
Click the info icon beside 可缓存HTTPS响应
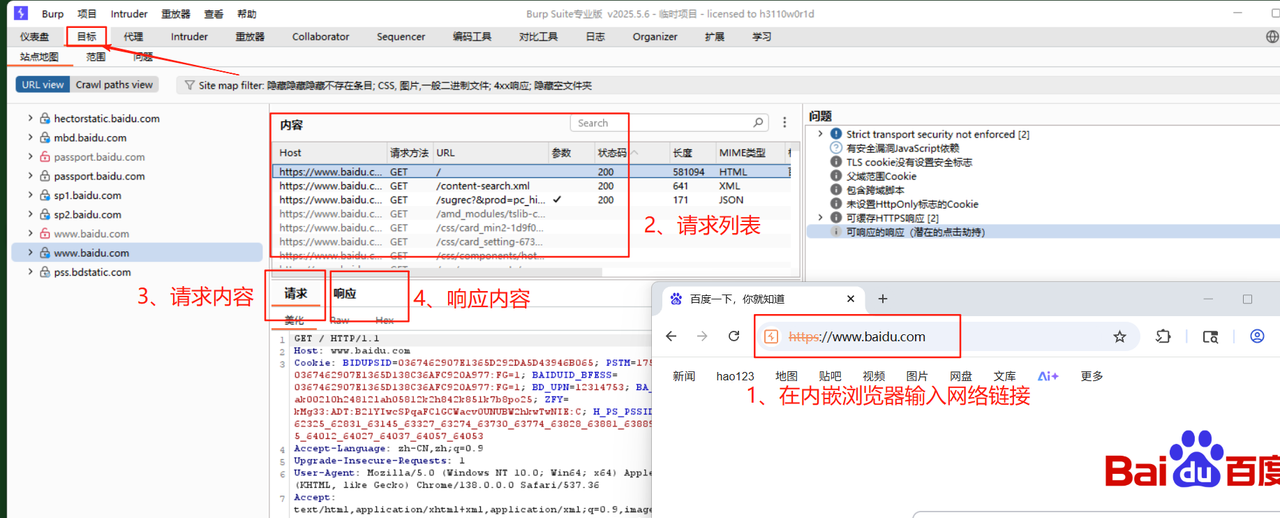[x=836, y=218]
